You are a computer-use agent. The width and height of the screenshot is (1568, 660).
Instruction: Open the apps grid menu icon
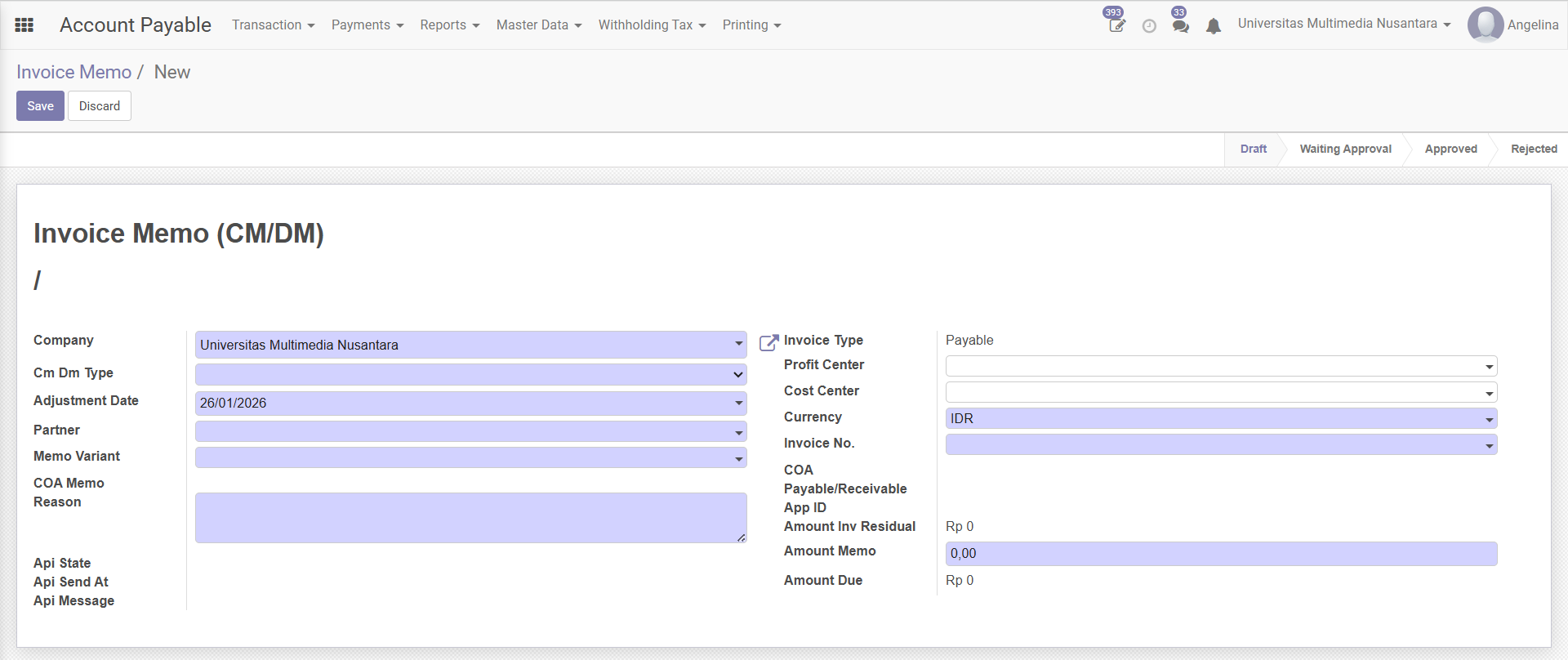(x=24, y=25)
